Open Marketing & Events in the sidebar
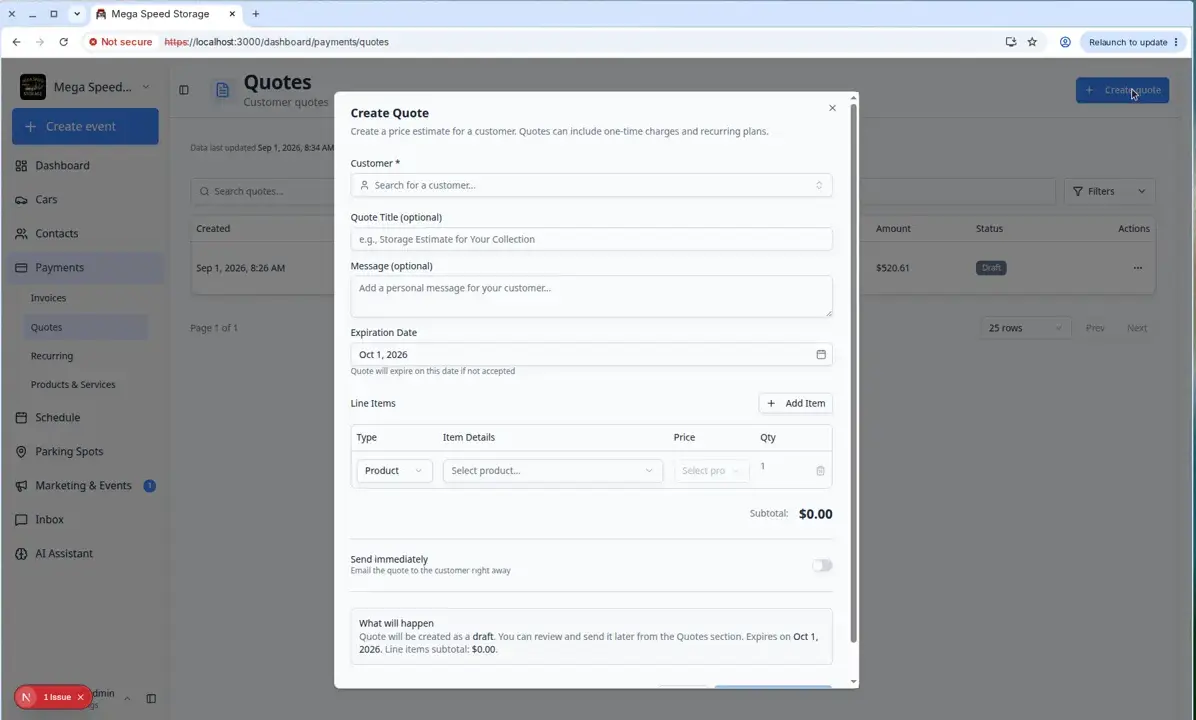Viewport: 1196px width, 720px height. coord(83,486)
